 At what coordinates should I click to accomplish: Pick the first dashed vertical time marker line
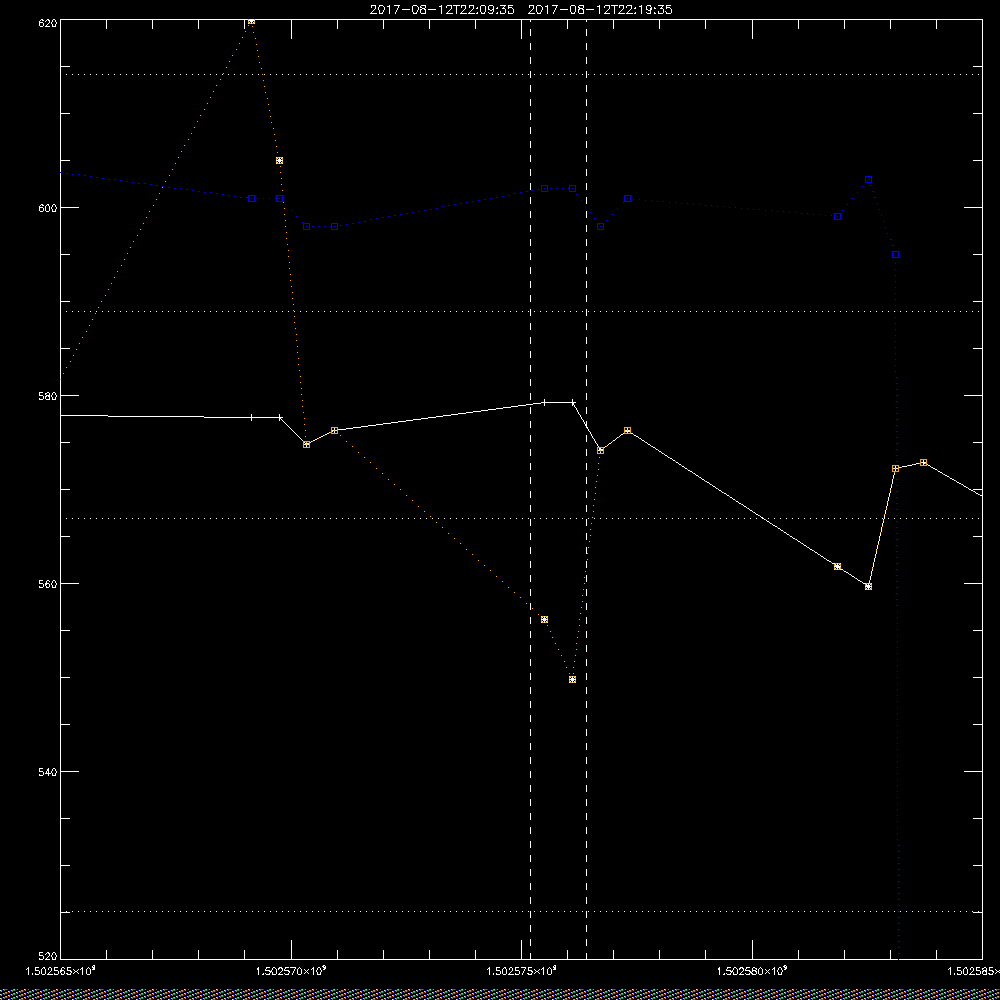pyautogui.click(x=531, y=489)
